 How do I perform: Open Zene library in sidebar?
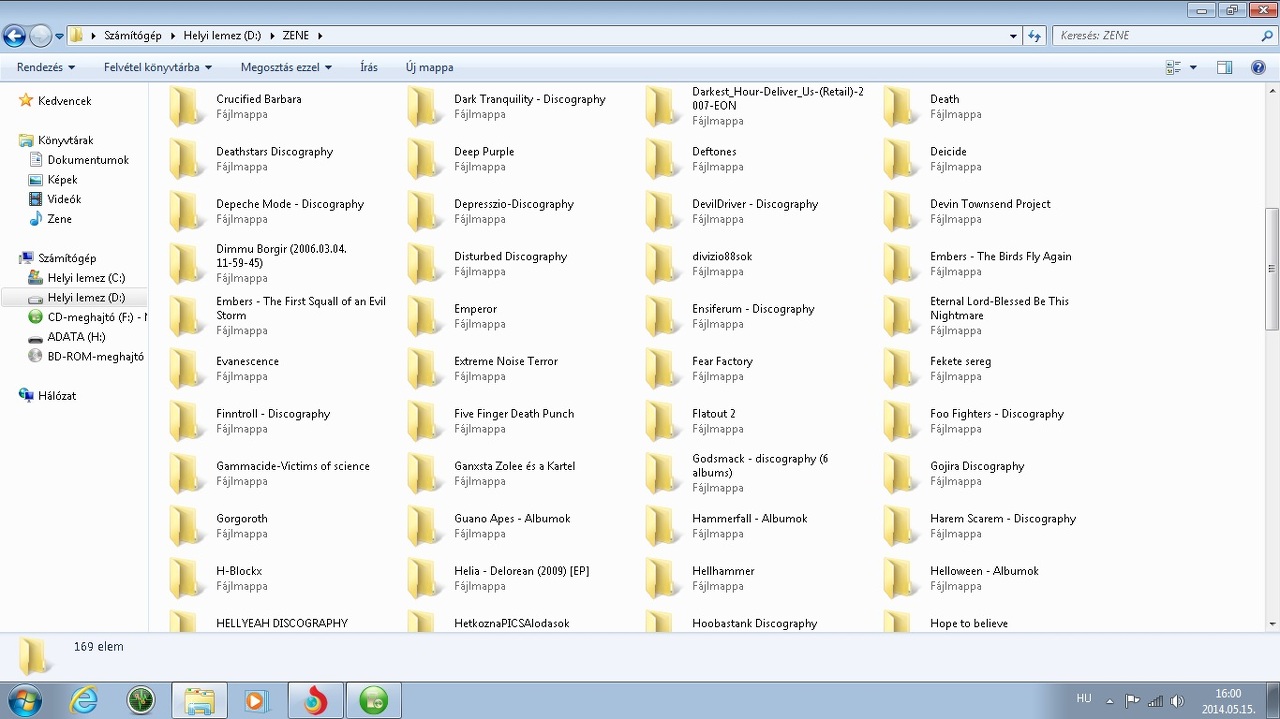coord(59,219)
